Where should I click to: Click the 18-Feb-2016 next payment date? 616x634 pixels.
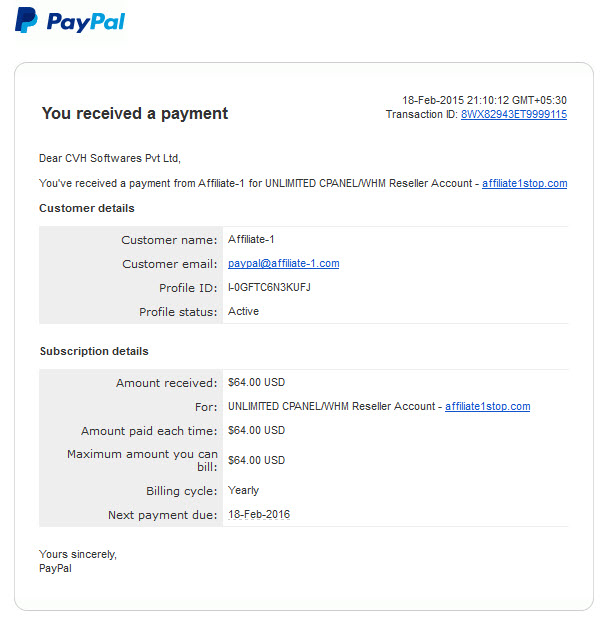(x=259, y=514)
